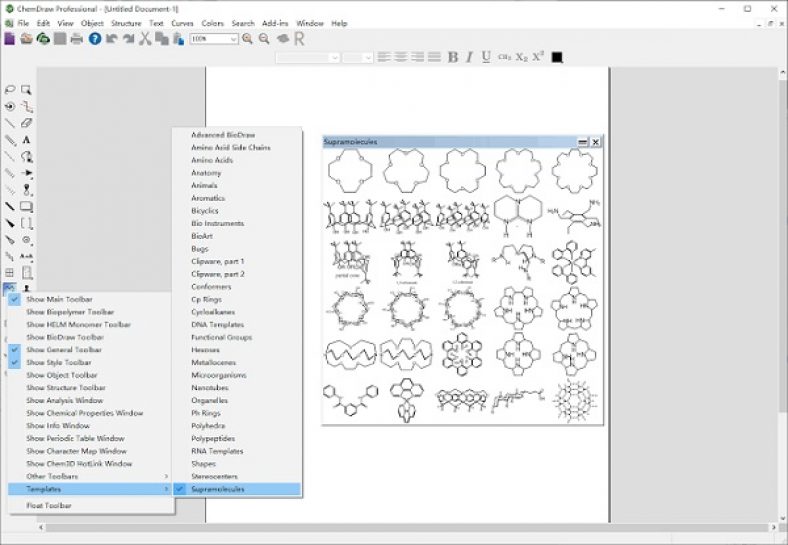Disable Show Style Toolbar
The width and height of the screenshot is (788, 545).
(x=60, y=363)
